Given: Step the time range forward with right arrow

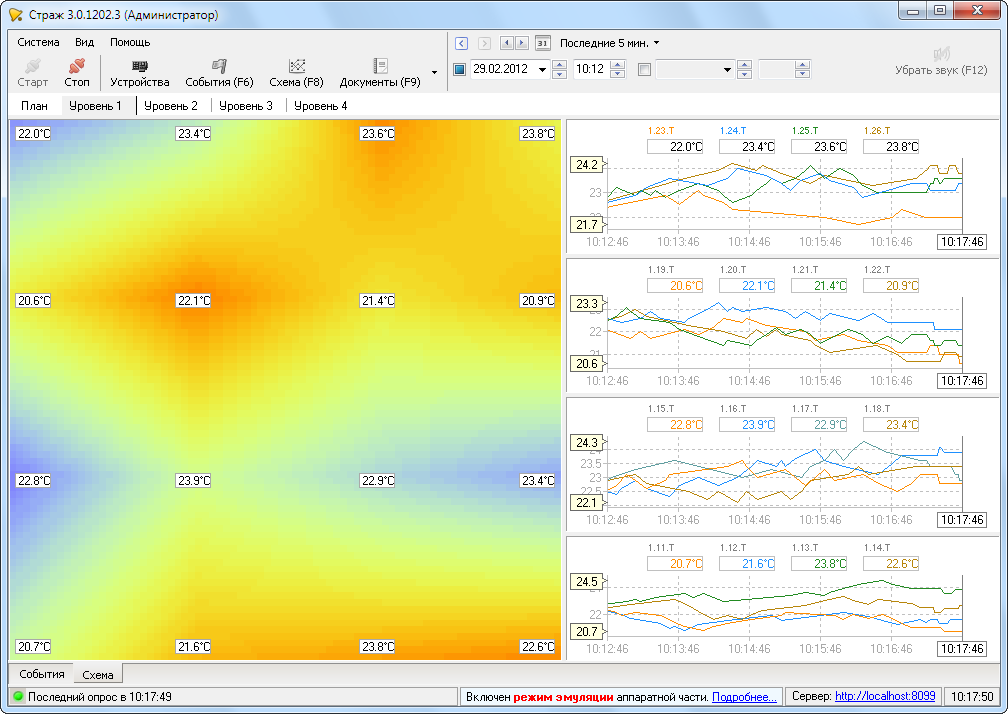Looking at the screenshot, I should click(522, 43).
